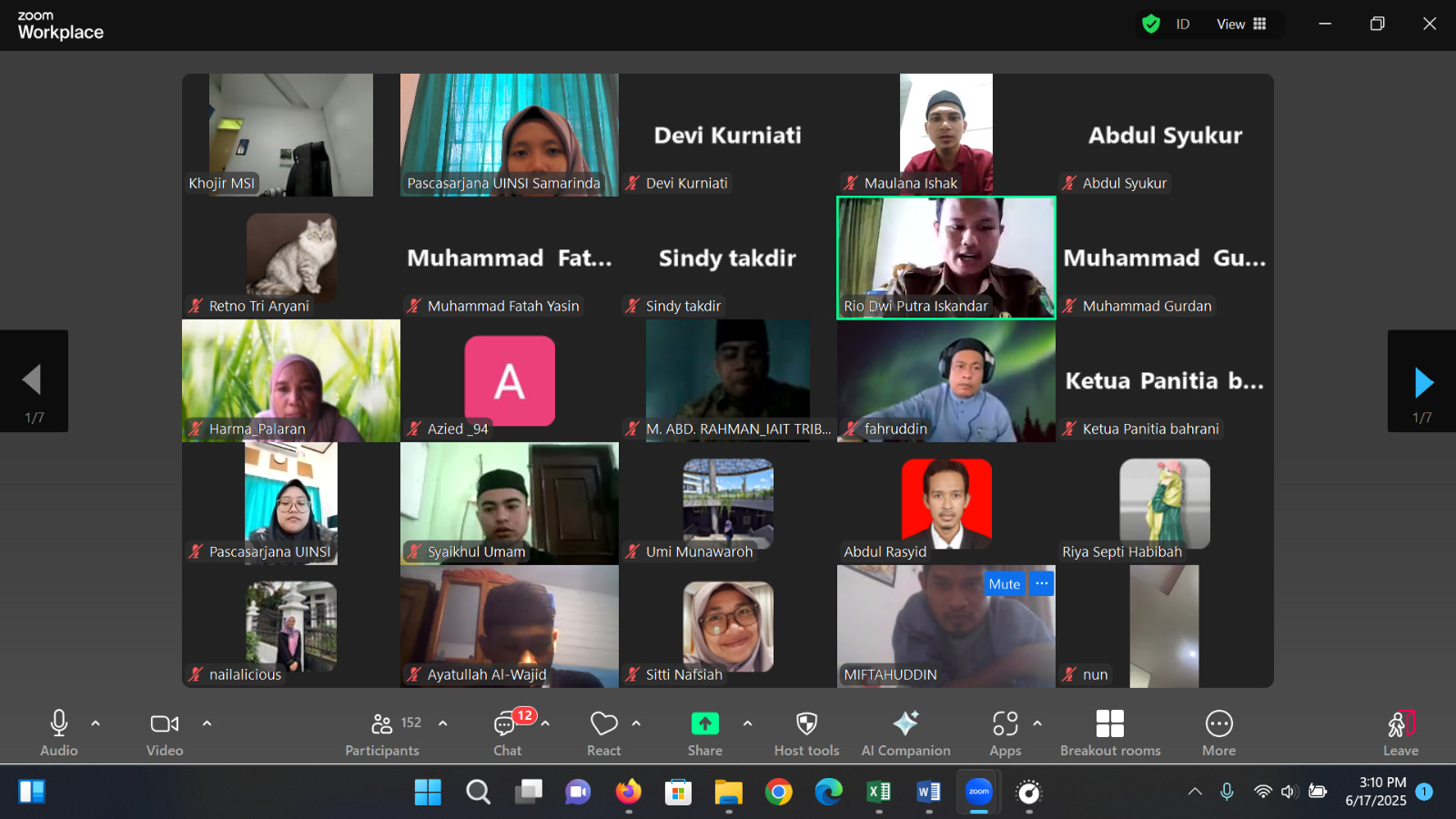Click the green Share screen icon
Screen dimensions: 1456x819
(x=704, y=724)
